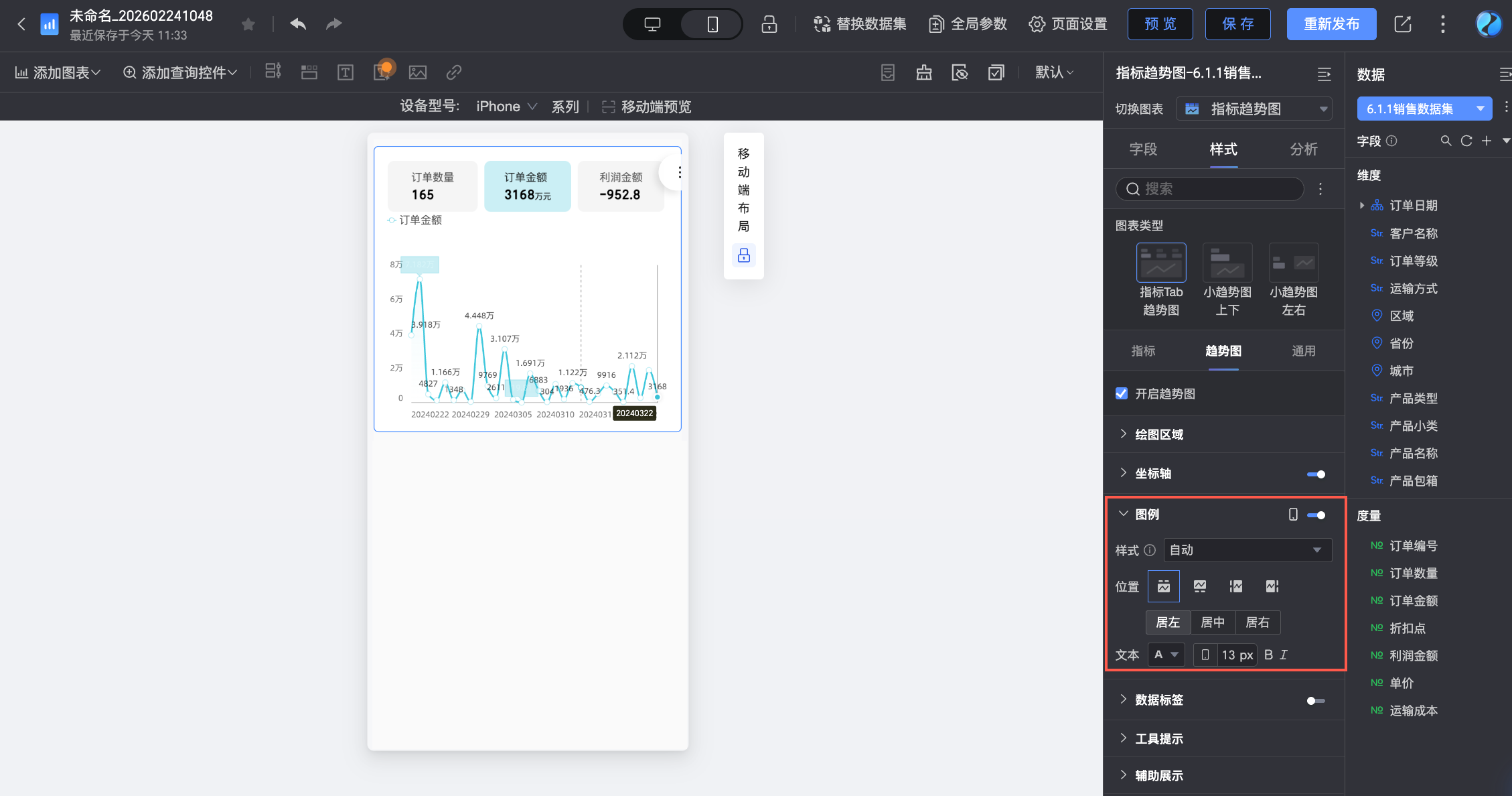Open the 切换图表 chart type dropdown

1254,109
